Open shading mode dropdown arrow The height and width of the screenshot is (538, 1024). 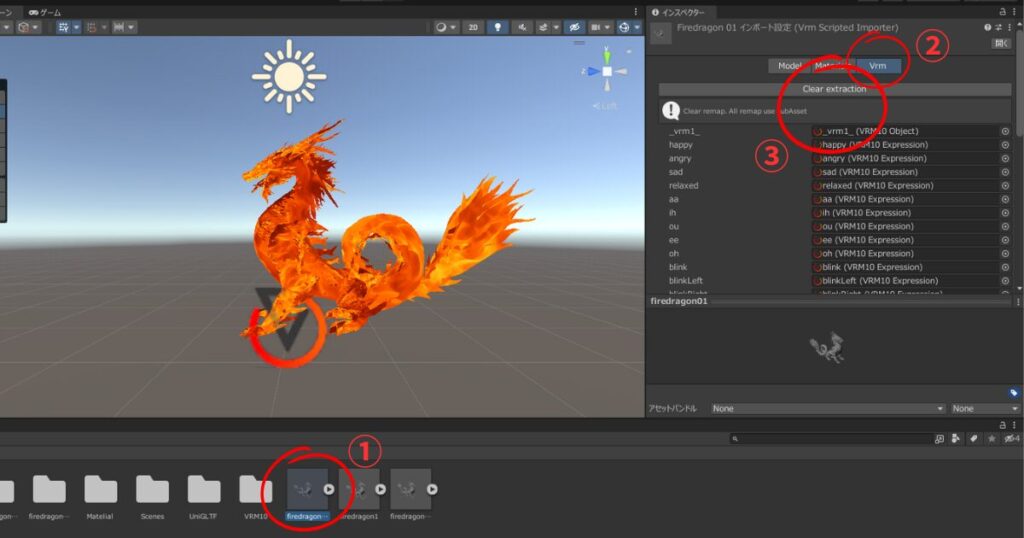(x=453, y=27)
